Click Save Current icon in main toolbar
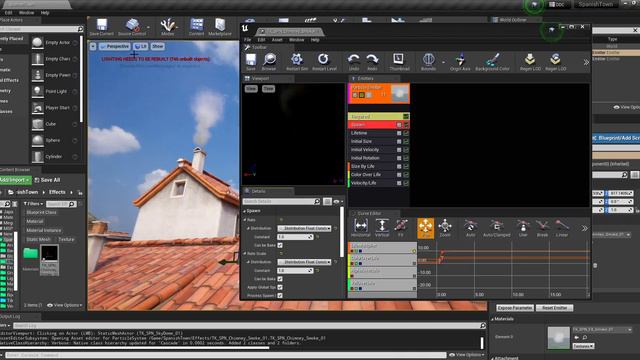Viewport: 640px width, 360px height. (102, 25)
